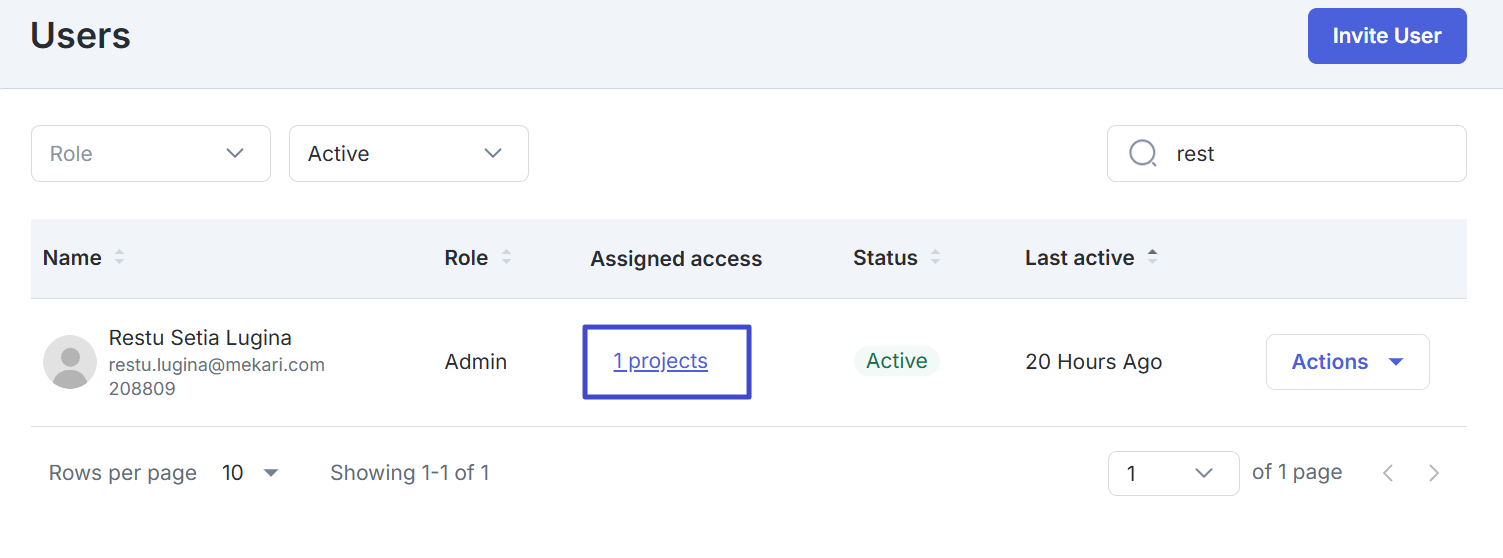Click the email restu.lugina@mekari.com
Image resolution: width=1503 pixels, height=558 pixels.
tap(217, 365)
